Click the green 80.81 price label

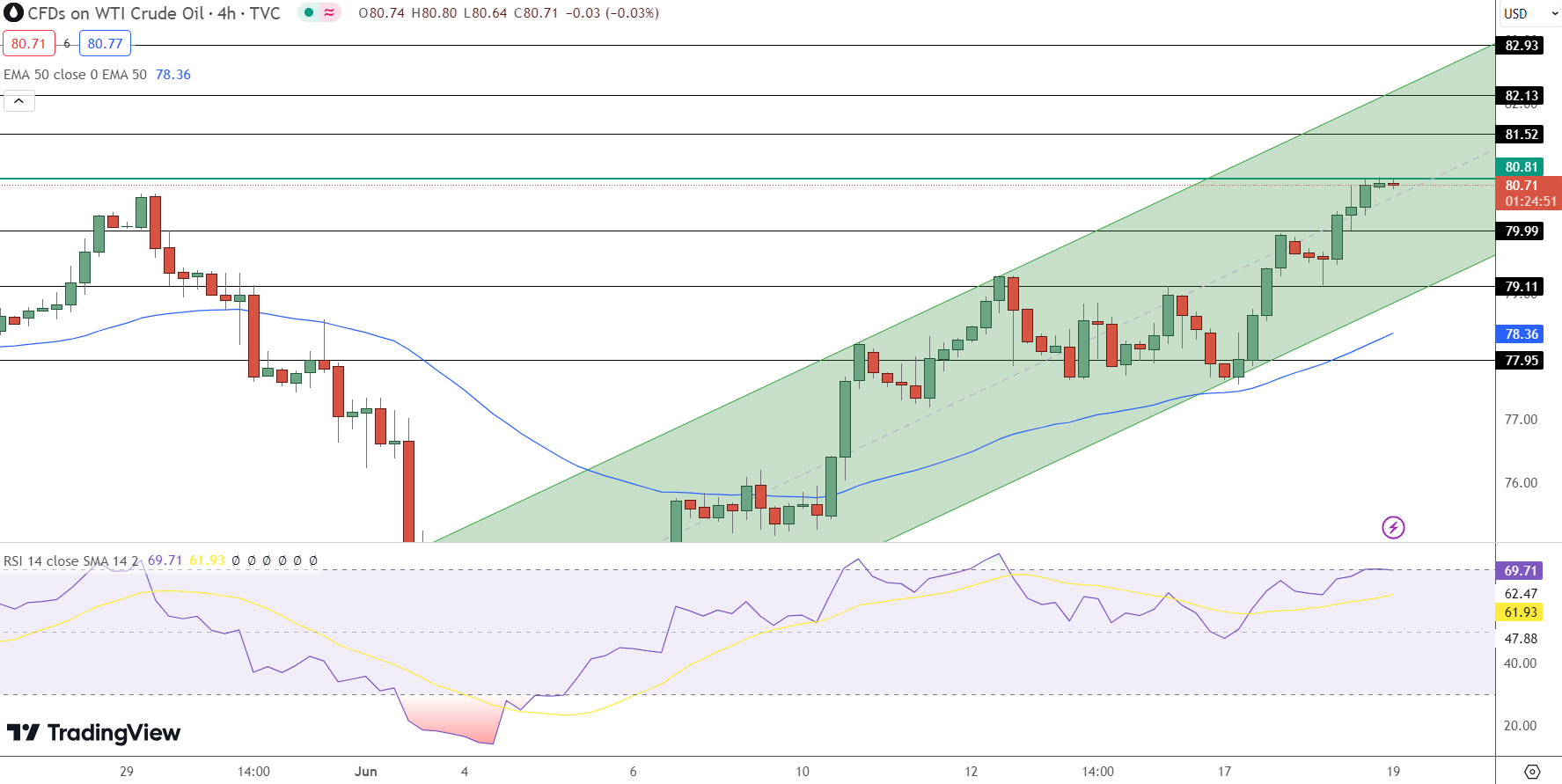tap(1521, 167)
